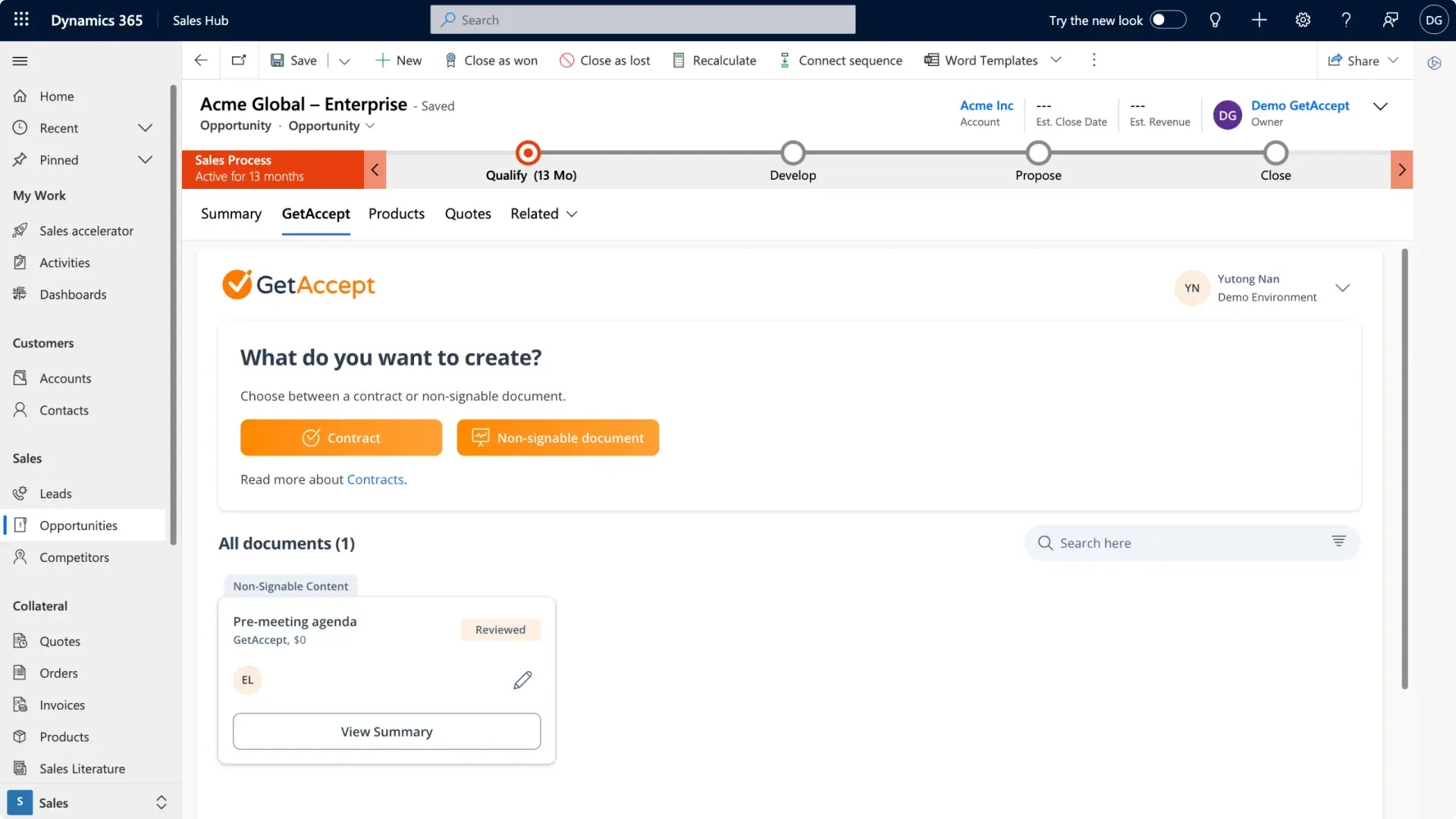Open Activities in My Work section
The image size is (1456, 819).
point(64,262)
